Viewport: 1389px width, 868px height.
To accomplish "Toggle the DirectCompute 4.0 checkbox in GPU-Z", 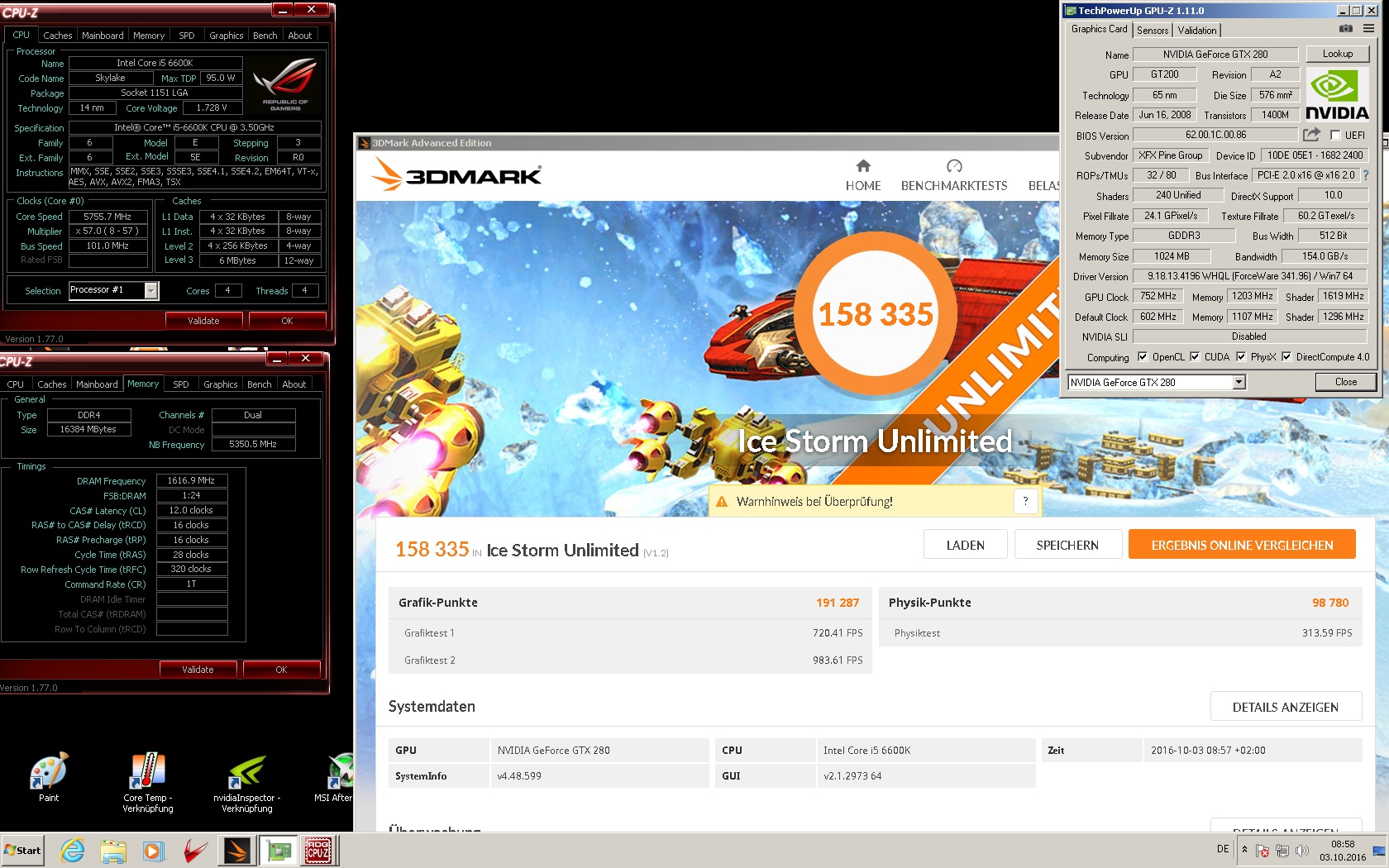I will 1286,357.
